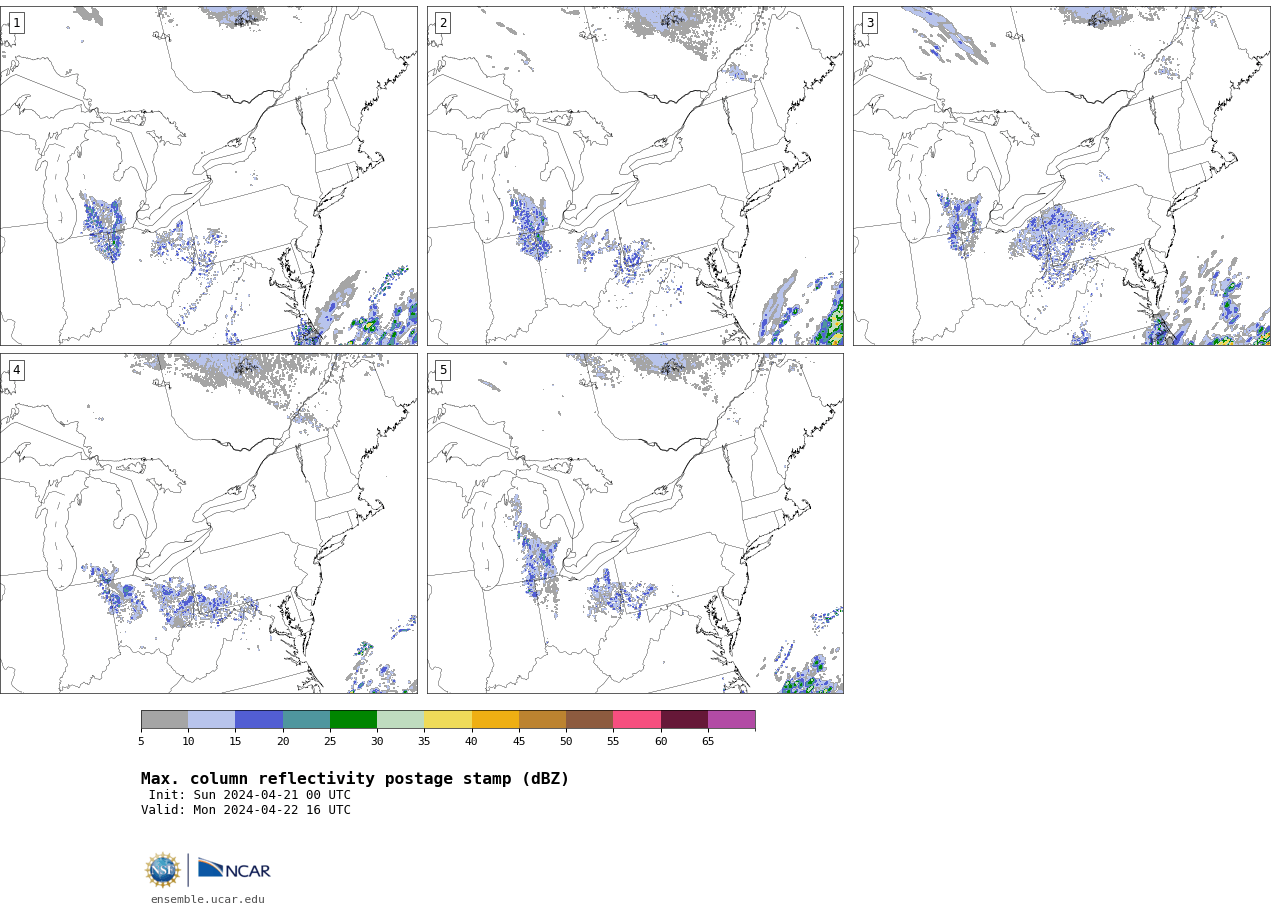Screen dimensions: 1280x910
Task: Click the NCAR logo
Action: 234,869
